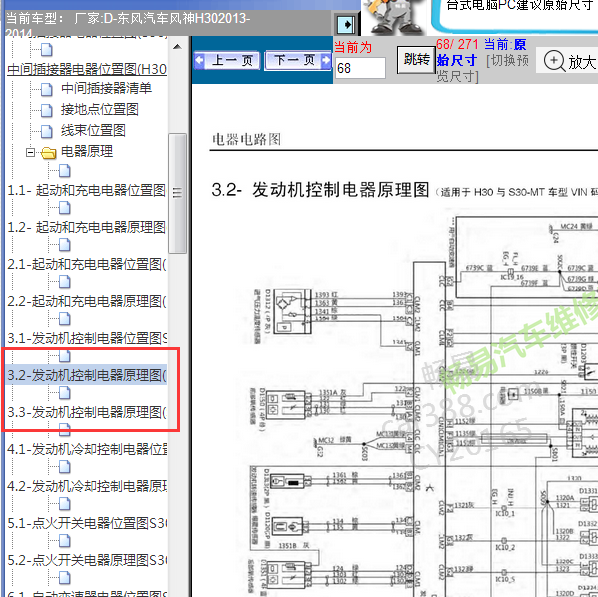Click page icon above 4.2-发动机冷却控制电器原理图
598x597 pixels.
(65, 467)
